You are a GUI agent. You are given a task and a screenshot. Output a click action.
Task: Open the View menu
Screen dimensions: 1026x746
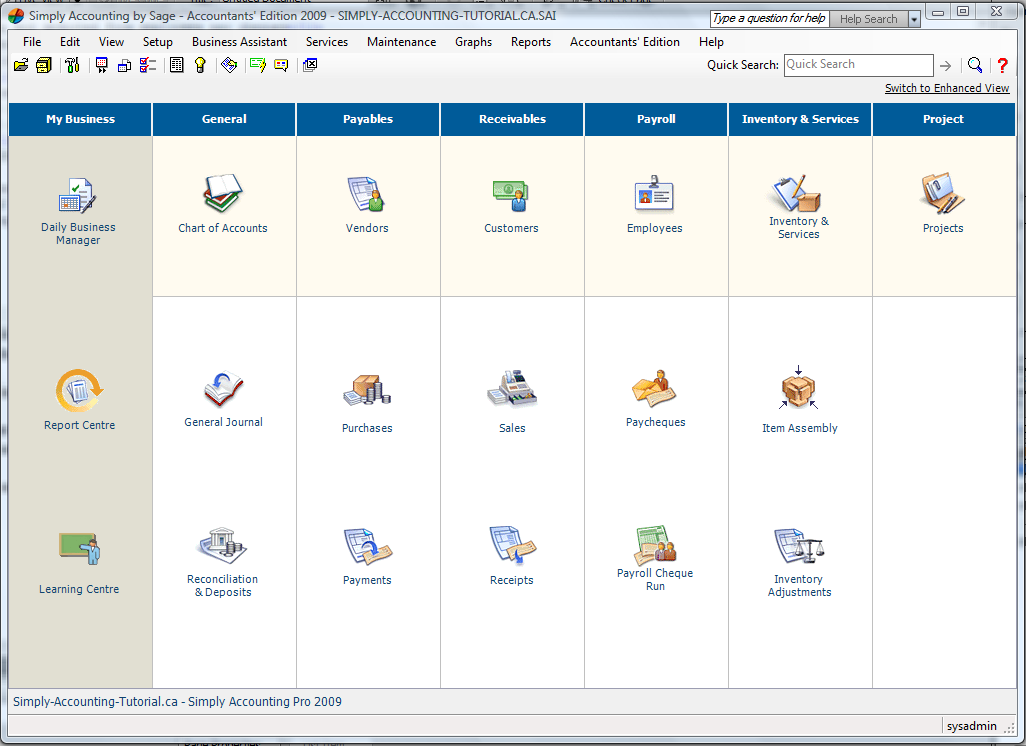pyautogui.click(x=111, y=42)
